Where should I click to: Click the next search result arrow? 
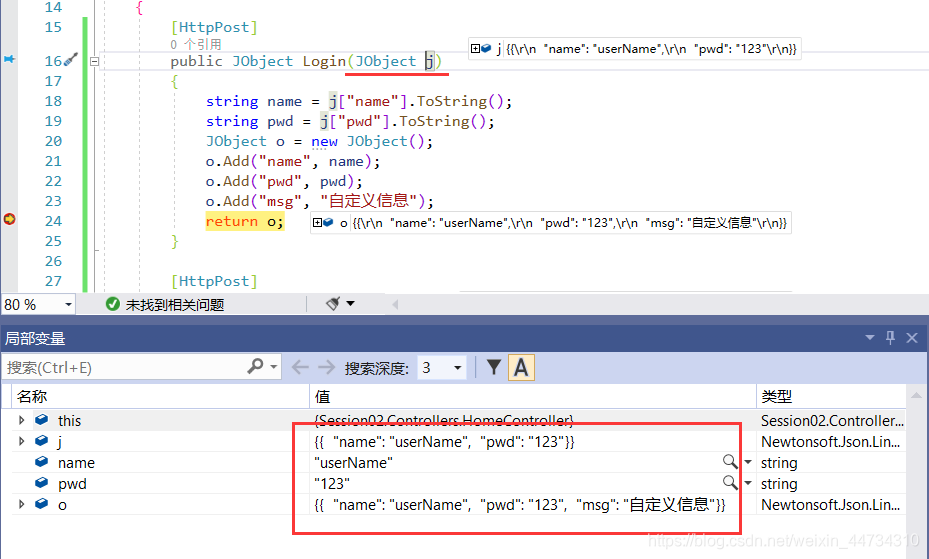(x=326, y=368)
